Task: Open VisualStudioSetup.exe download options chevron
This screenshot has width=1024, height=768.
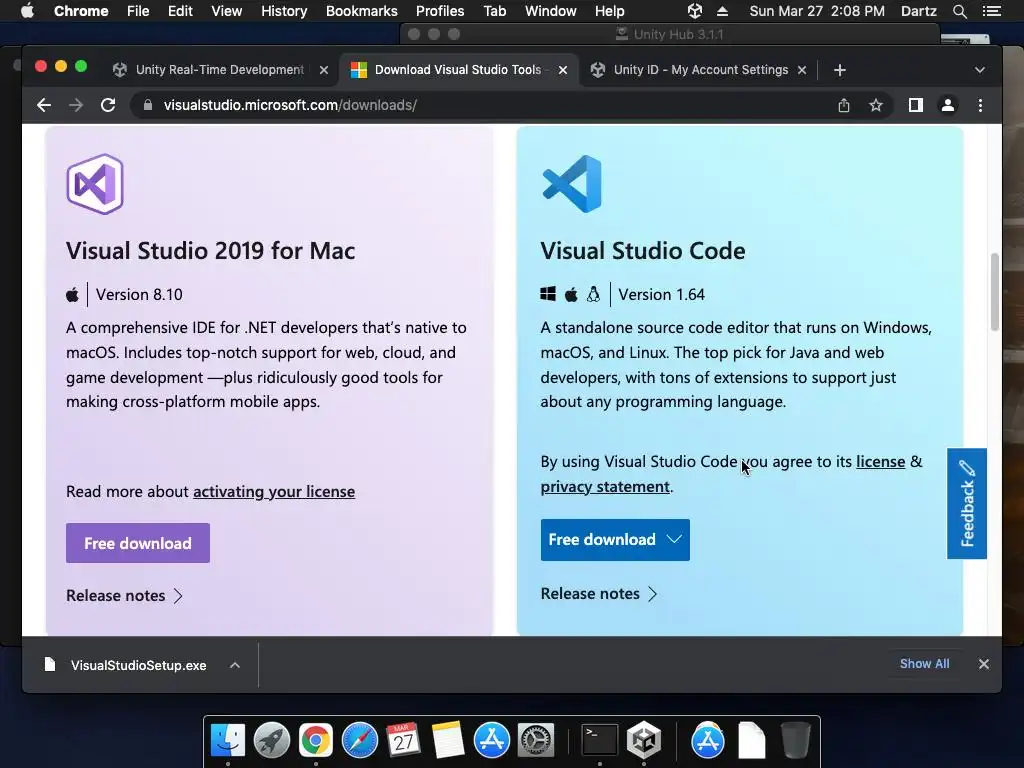Action: 235,665
